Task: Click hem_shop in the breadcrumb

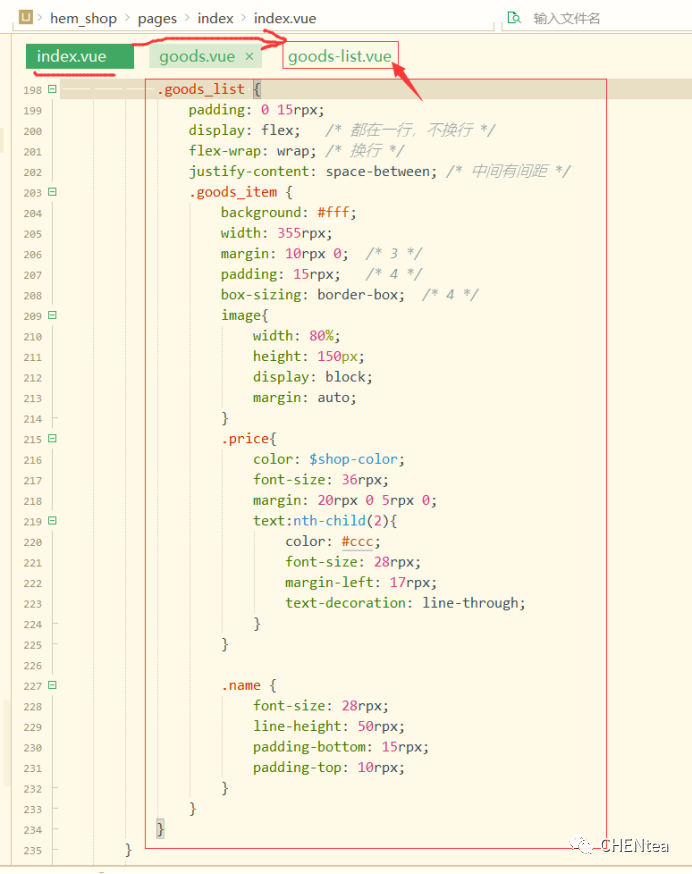Action: (83, 18)
